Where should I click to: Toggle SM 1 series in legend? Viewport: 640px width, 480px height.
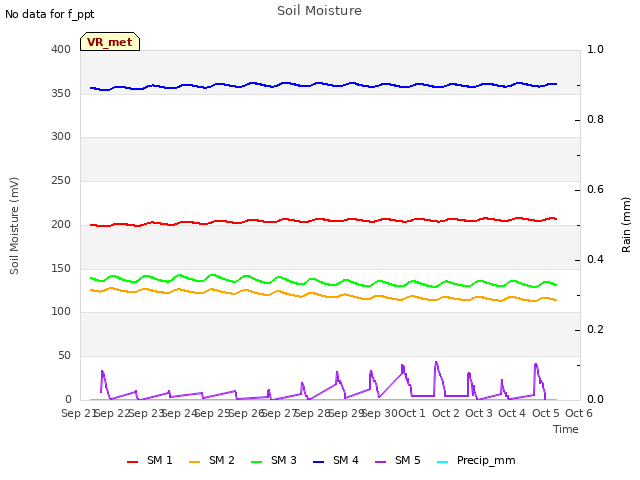[149, 460]
